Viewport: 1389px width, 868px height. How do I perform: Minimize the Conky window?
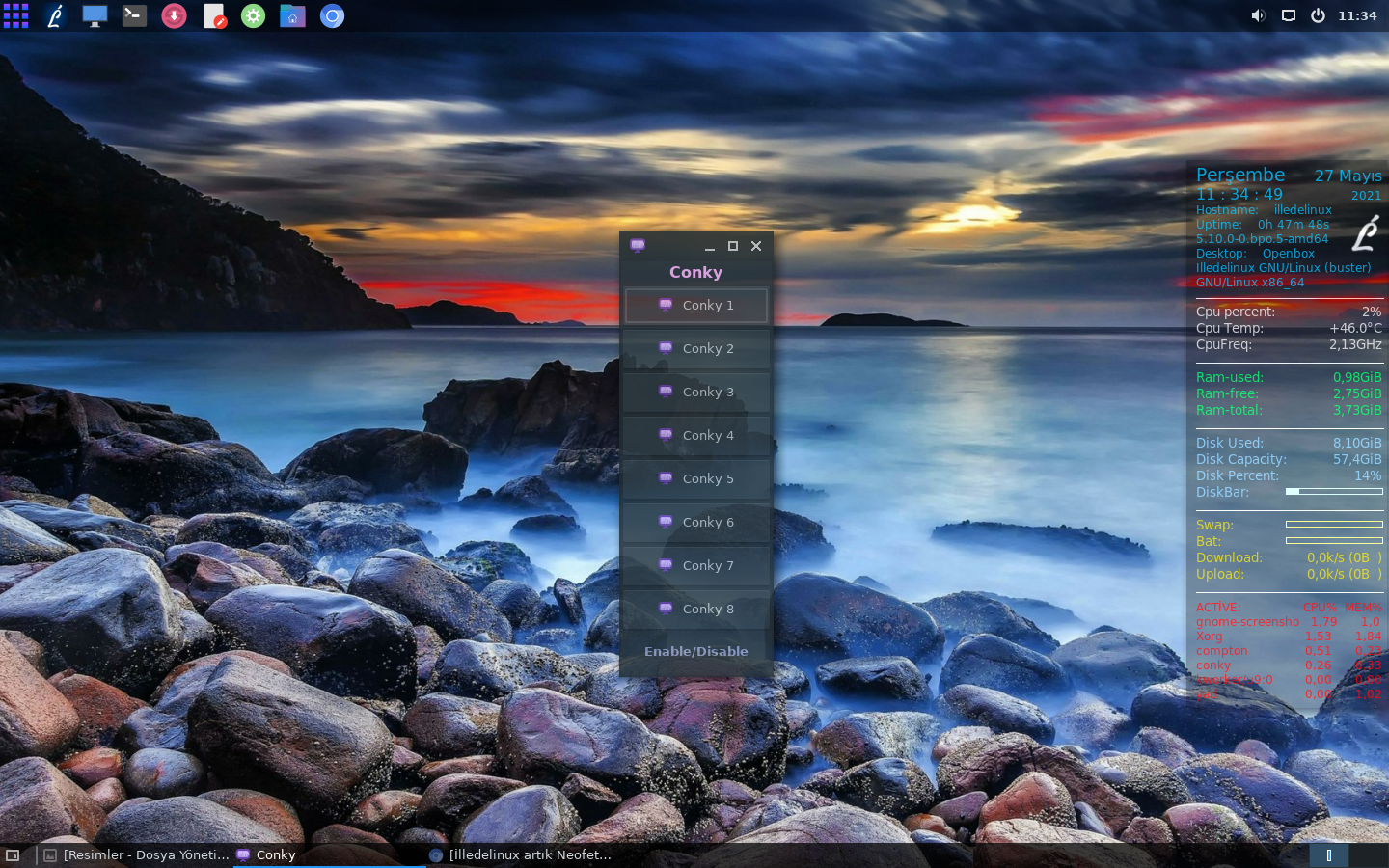[710, 246]
